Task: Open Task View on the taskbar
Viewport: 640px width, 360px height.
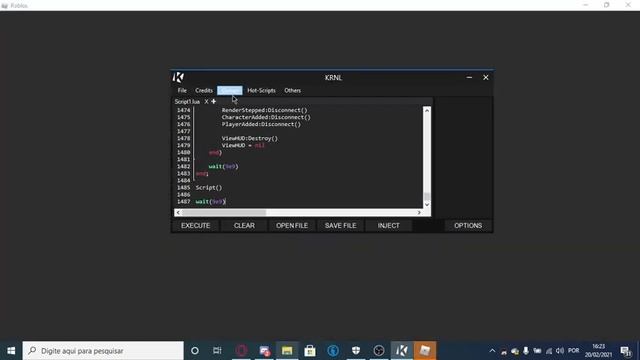Action: point(217,351)
